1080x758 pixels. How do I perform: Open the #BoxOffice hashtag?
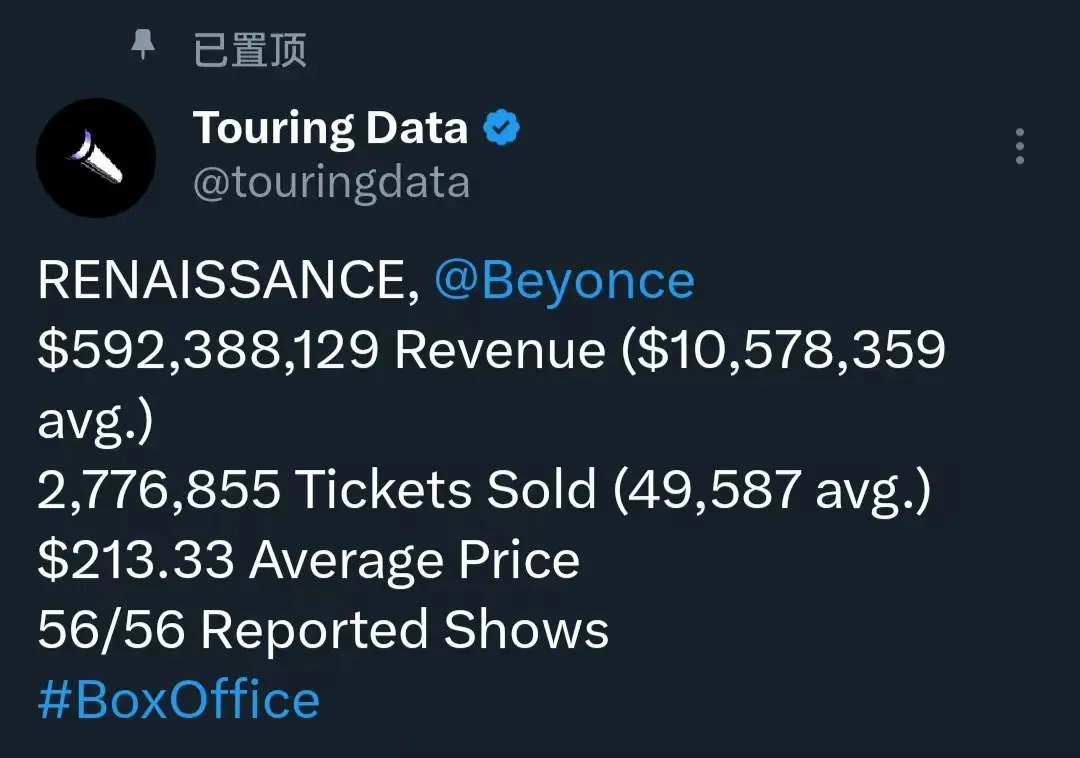point(179,700)
